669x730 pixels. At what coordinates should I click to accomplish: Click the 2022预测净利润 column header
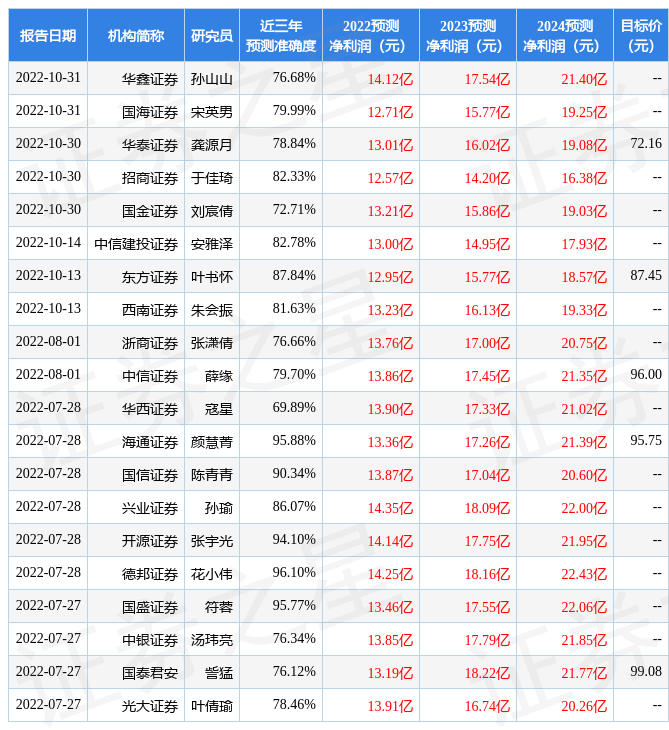pyautogui.click(x=371, y=35)
